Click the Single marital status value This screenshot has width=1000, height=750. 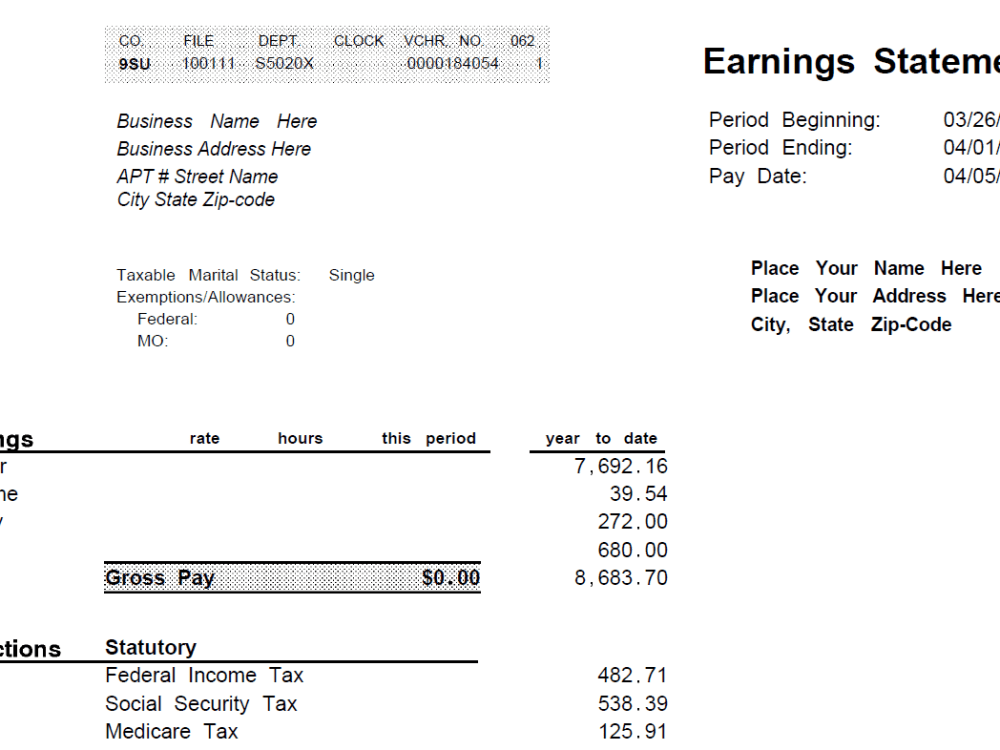tap(352, 274)
